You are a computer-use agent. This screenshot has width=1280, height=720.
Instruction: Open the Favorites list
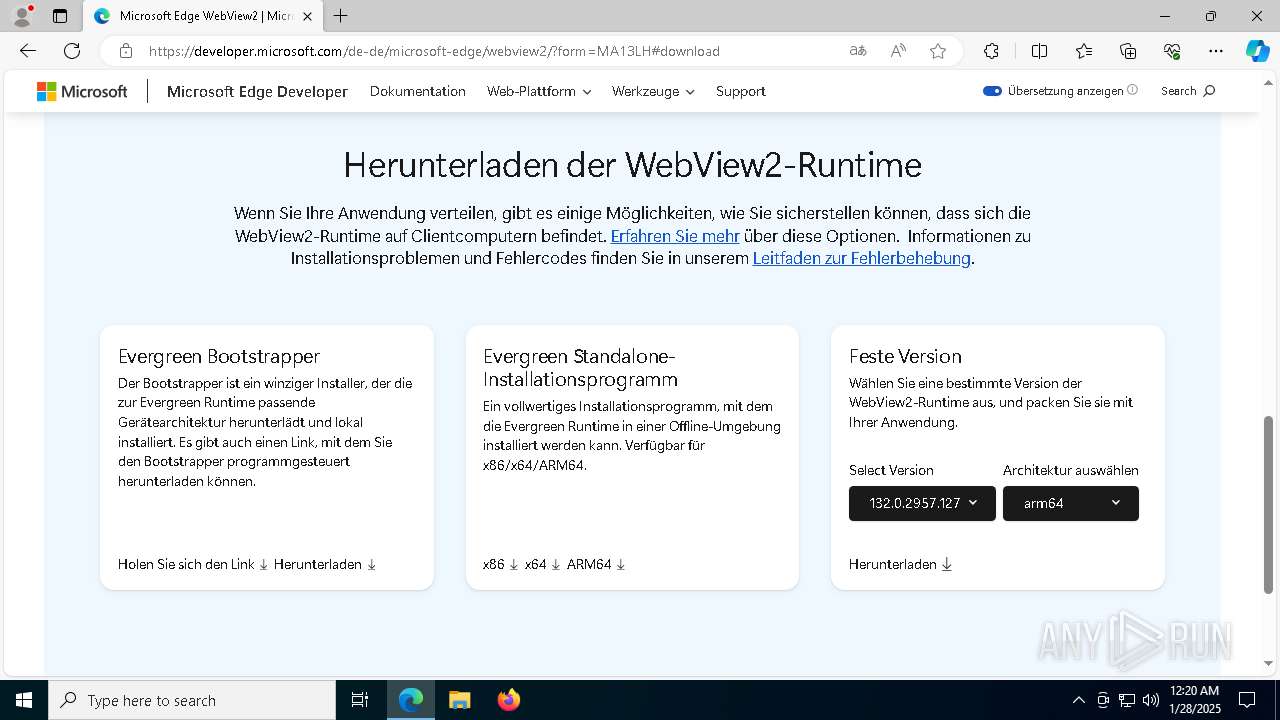(x=1084, y=51)
